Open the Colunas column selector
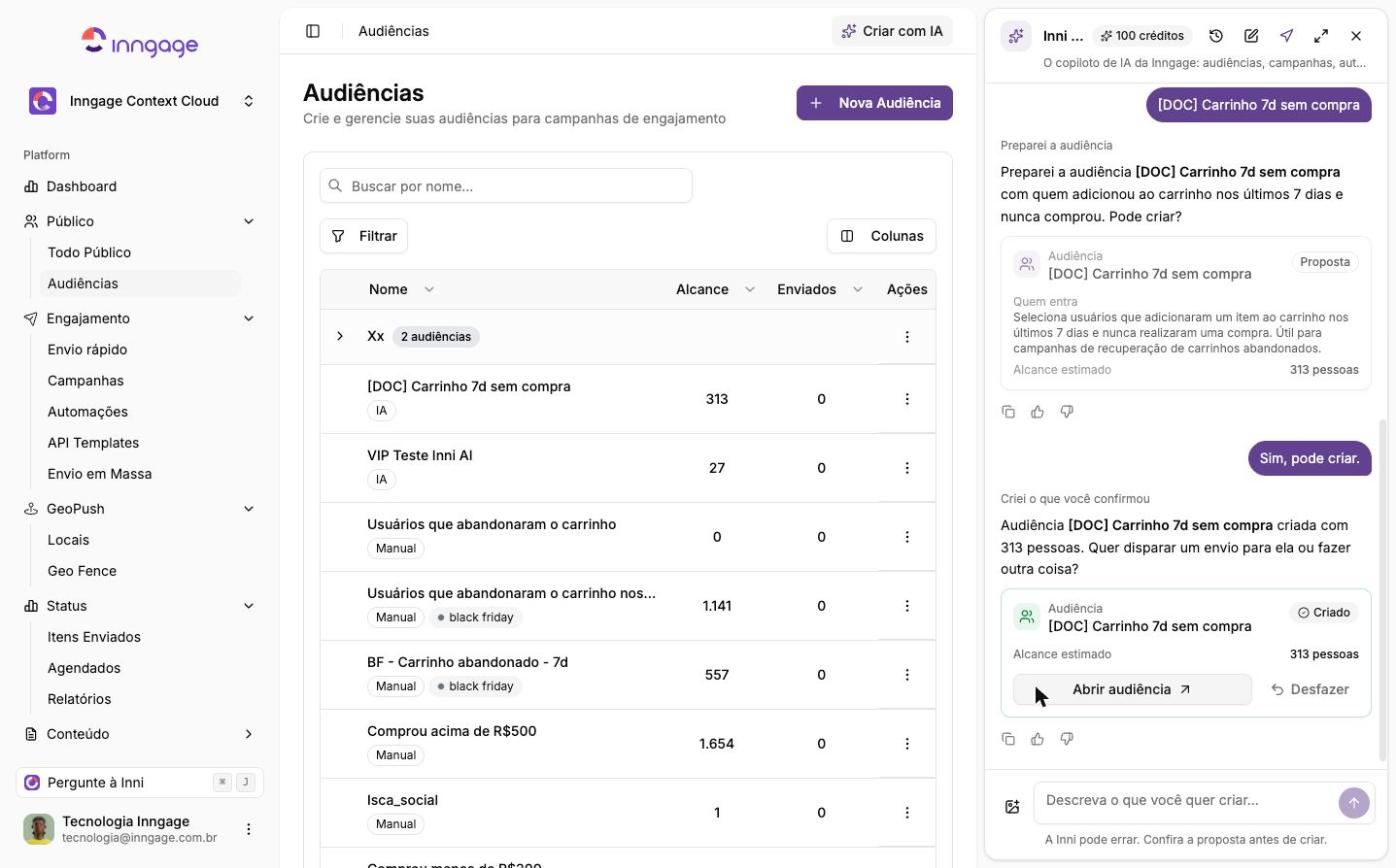The width and height of the screenshot is (1396, 868). coord(882,236)
